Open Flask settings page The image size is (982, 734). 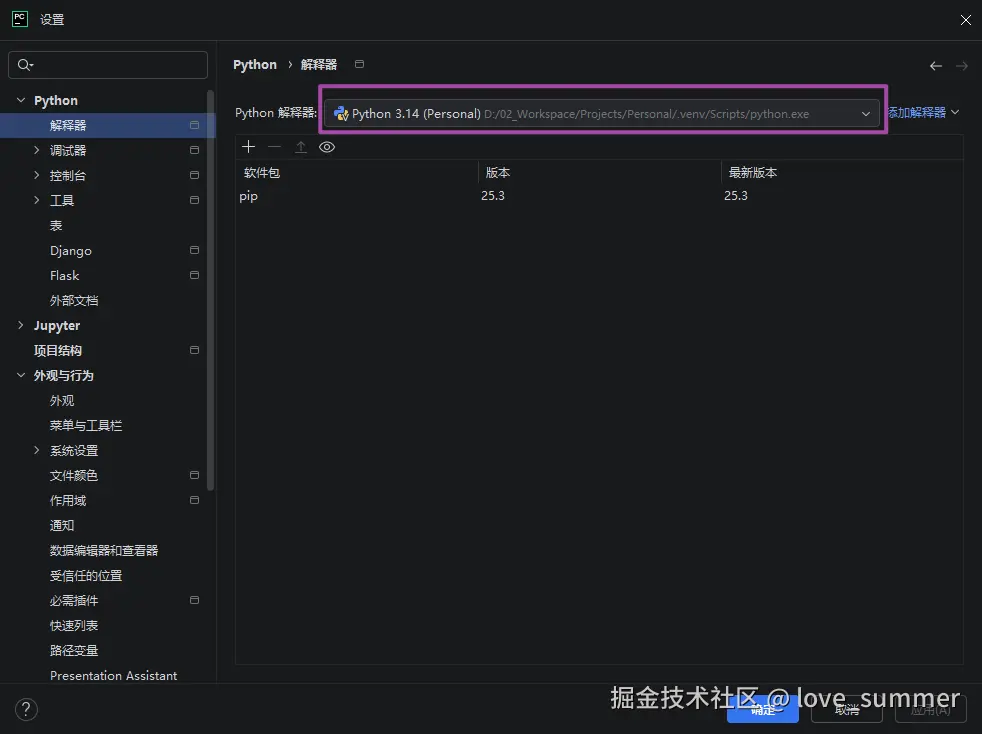65,276
